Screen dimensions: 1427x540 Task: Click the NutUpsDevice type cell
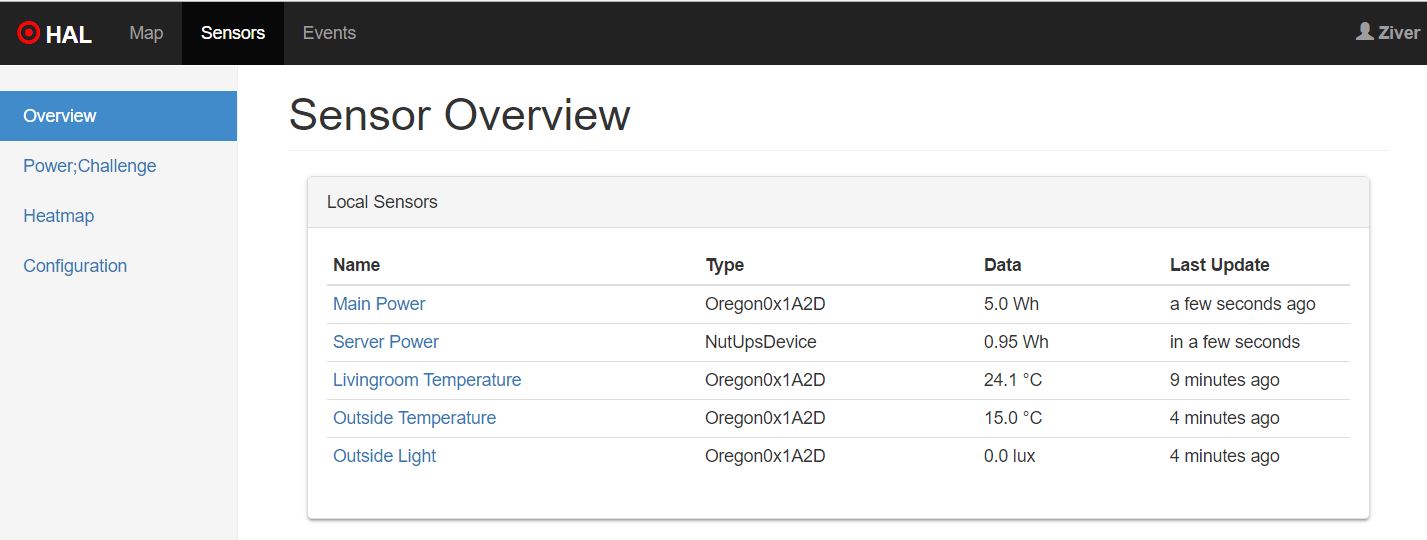[761, 342]
